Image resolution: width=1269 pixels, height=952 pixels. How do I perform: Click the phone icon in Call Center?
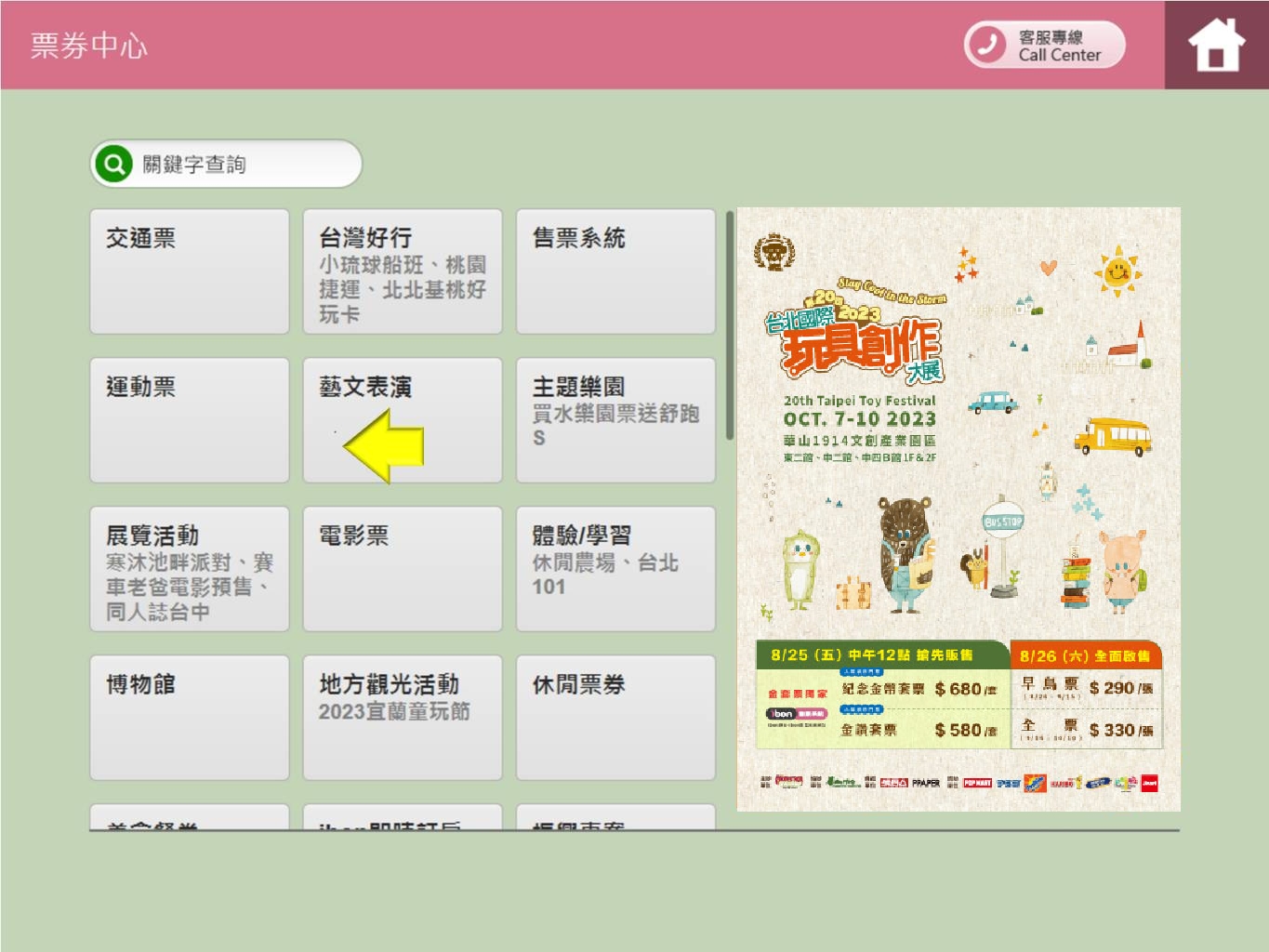(x=986, y=45)
